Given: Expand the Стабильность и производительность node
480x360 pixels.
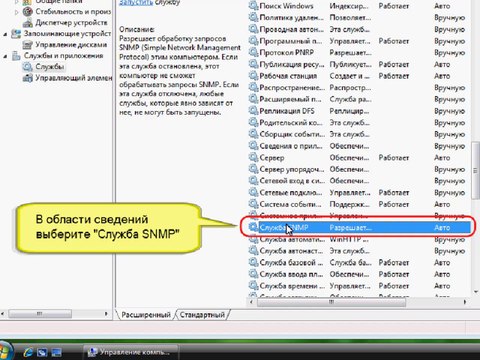Looking at the screenshot, I should [17, 12].
